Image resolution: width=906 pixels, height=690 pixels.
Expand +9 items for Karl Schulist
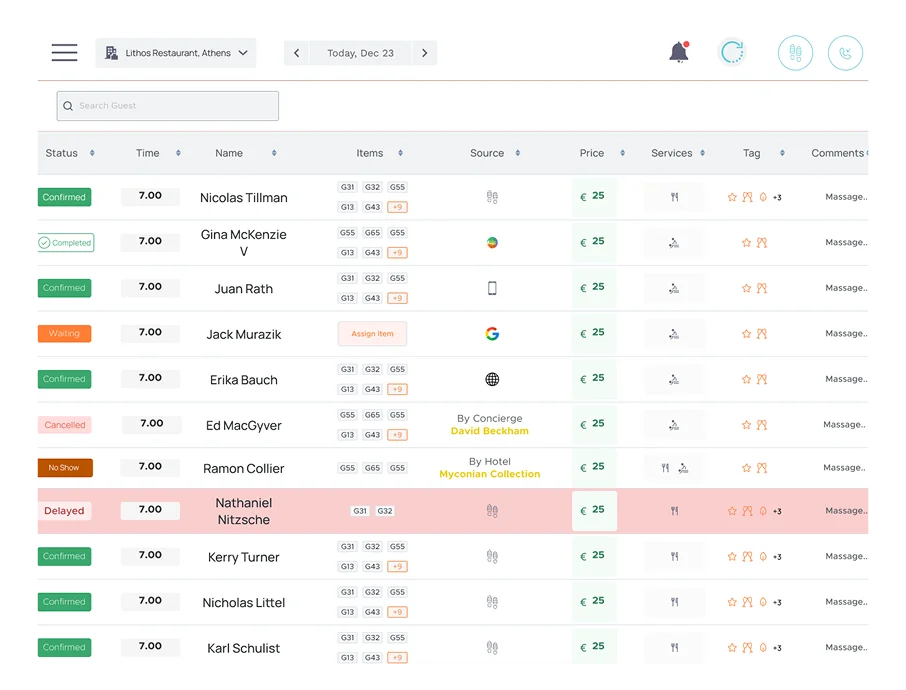[x=398, y=658]
